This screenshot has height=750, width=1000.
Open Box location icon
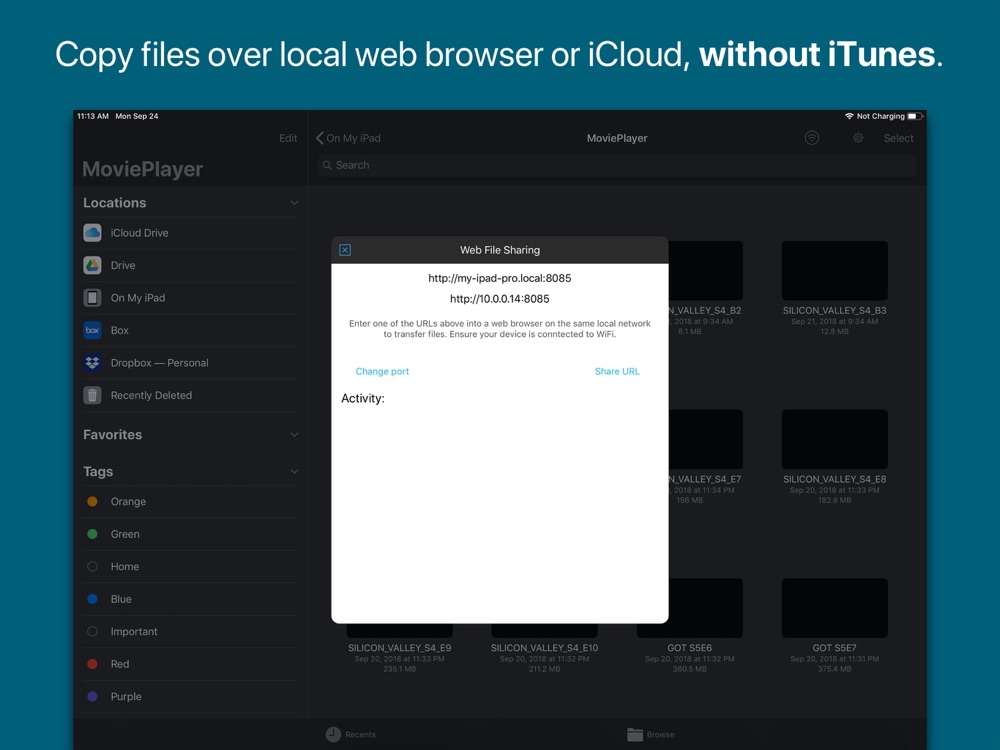tap(92, 330)
